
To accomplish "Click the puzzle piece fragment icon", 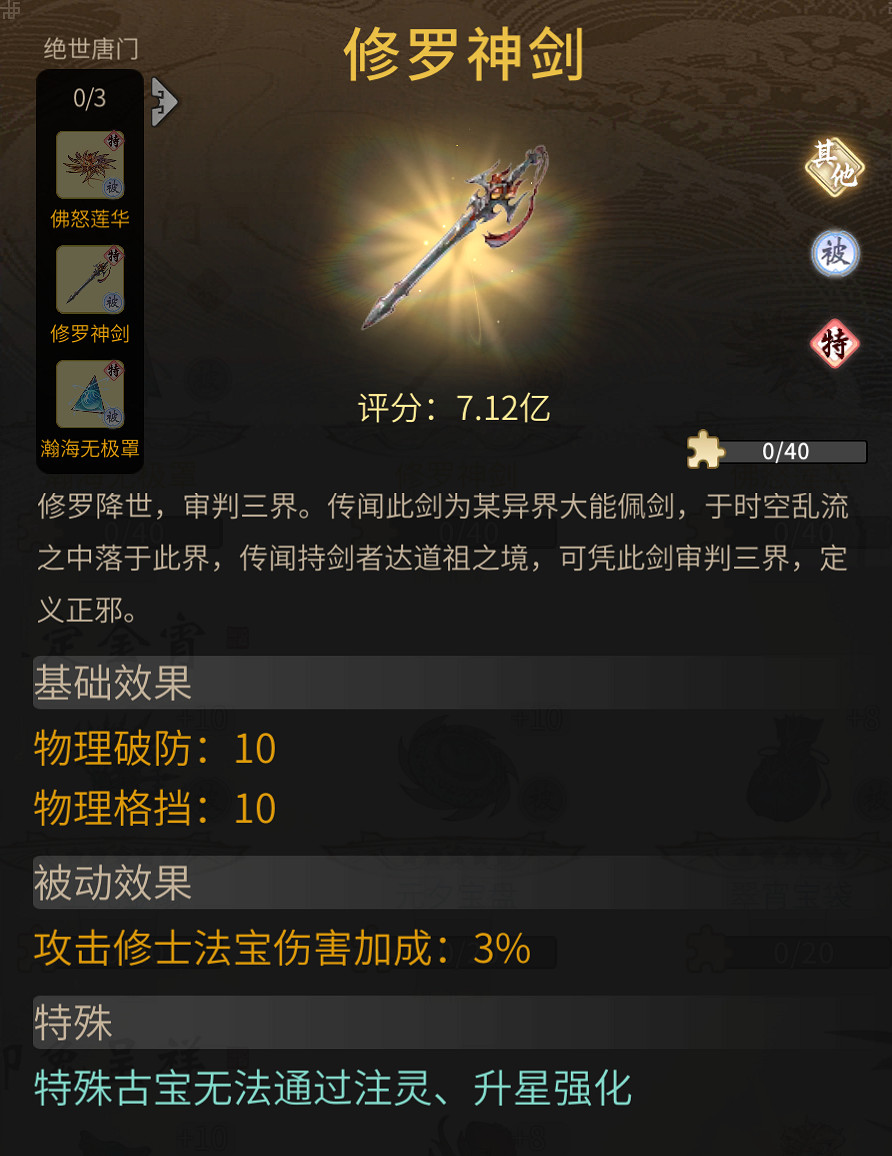I will 705,450.
